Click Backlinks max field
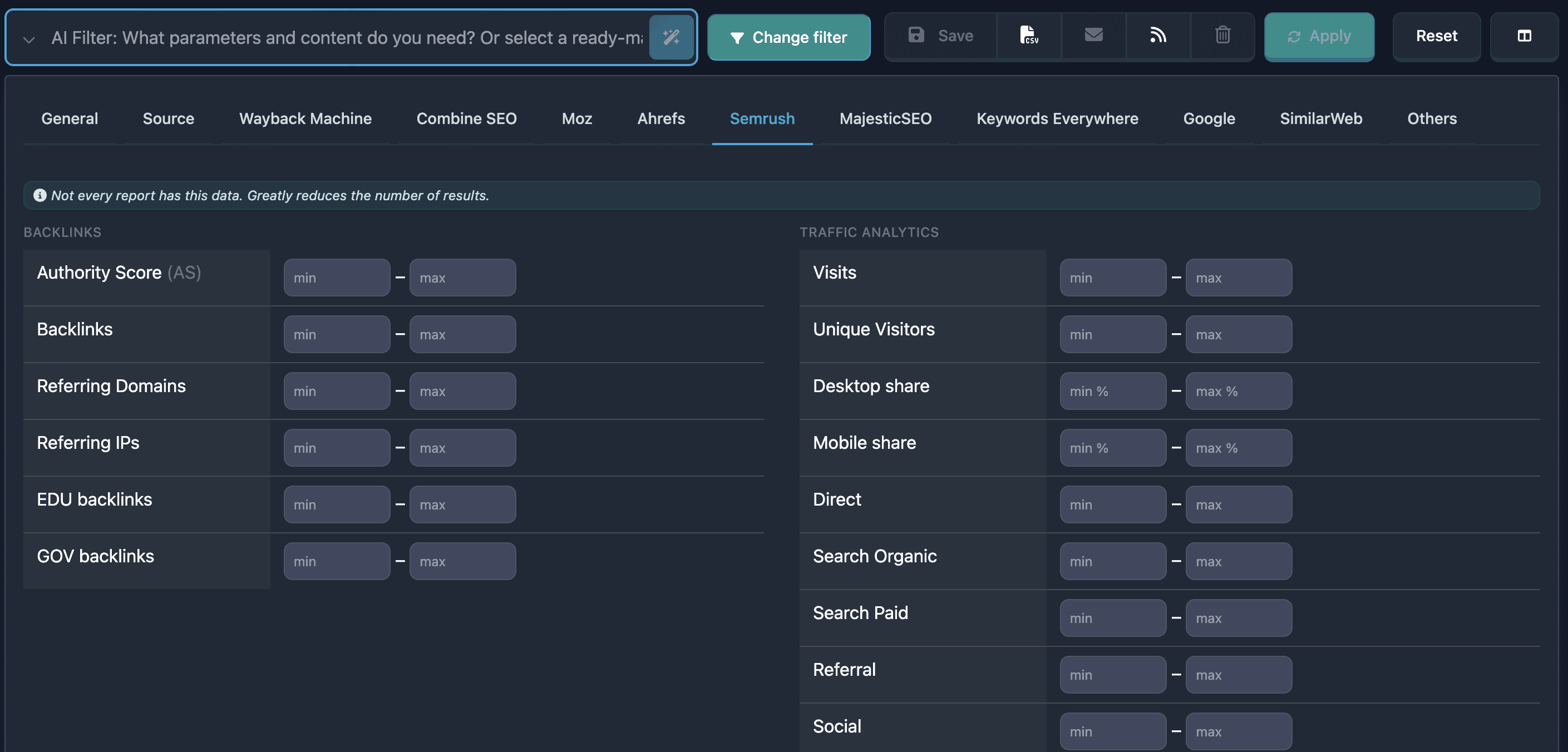 (462, 334)
